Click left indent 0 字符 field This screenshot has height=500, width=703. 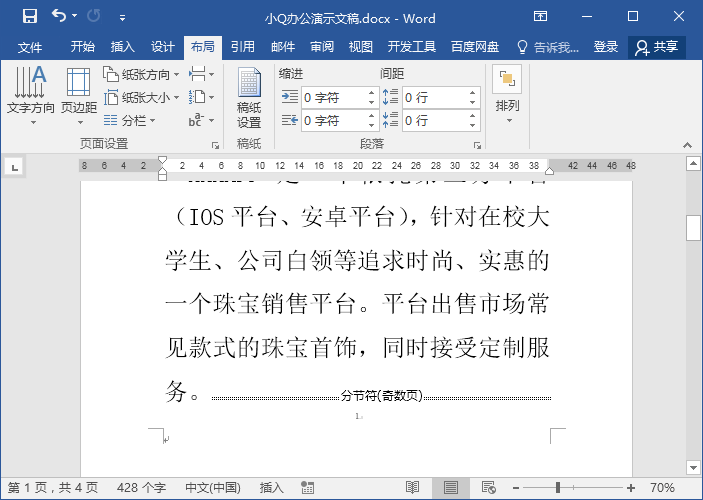point(334,97)
